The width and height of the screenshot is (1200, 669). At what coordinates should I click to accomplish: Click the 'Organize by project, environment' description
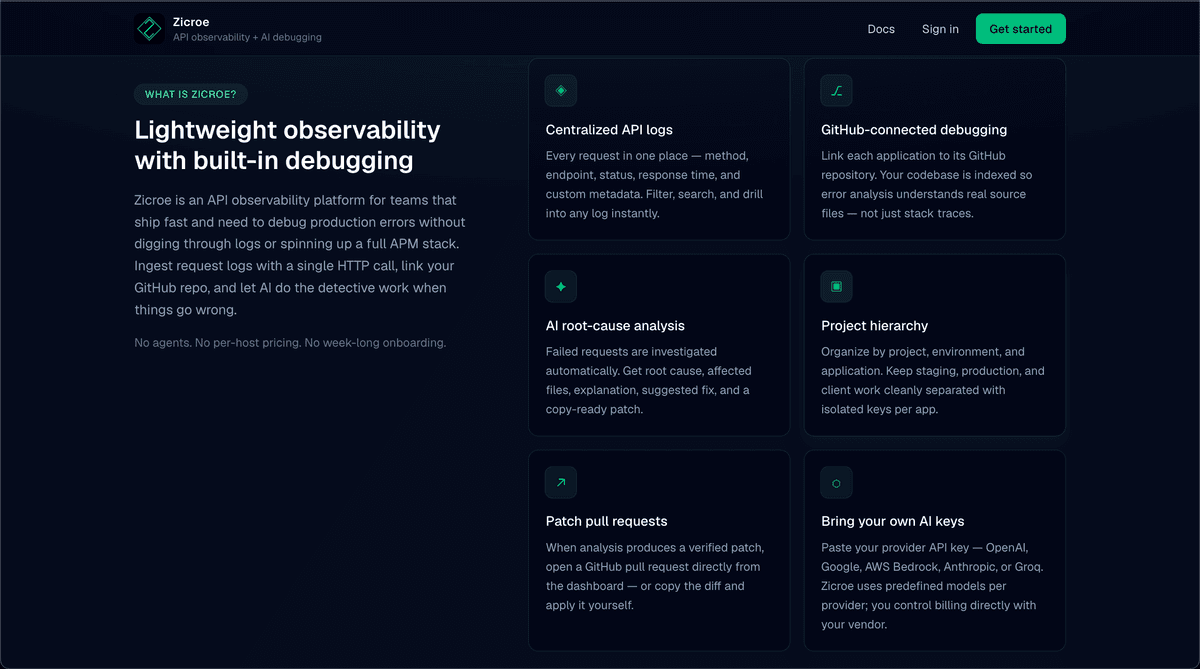click(x=933, y=381)
